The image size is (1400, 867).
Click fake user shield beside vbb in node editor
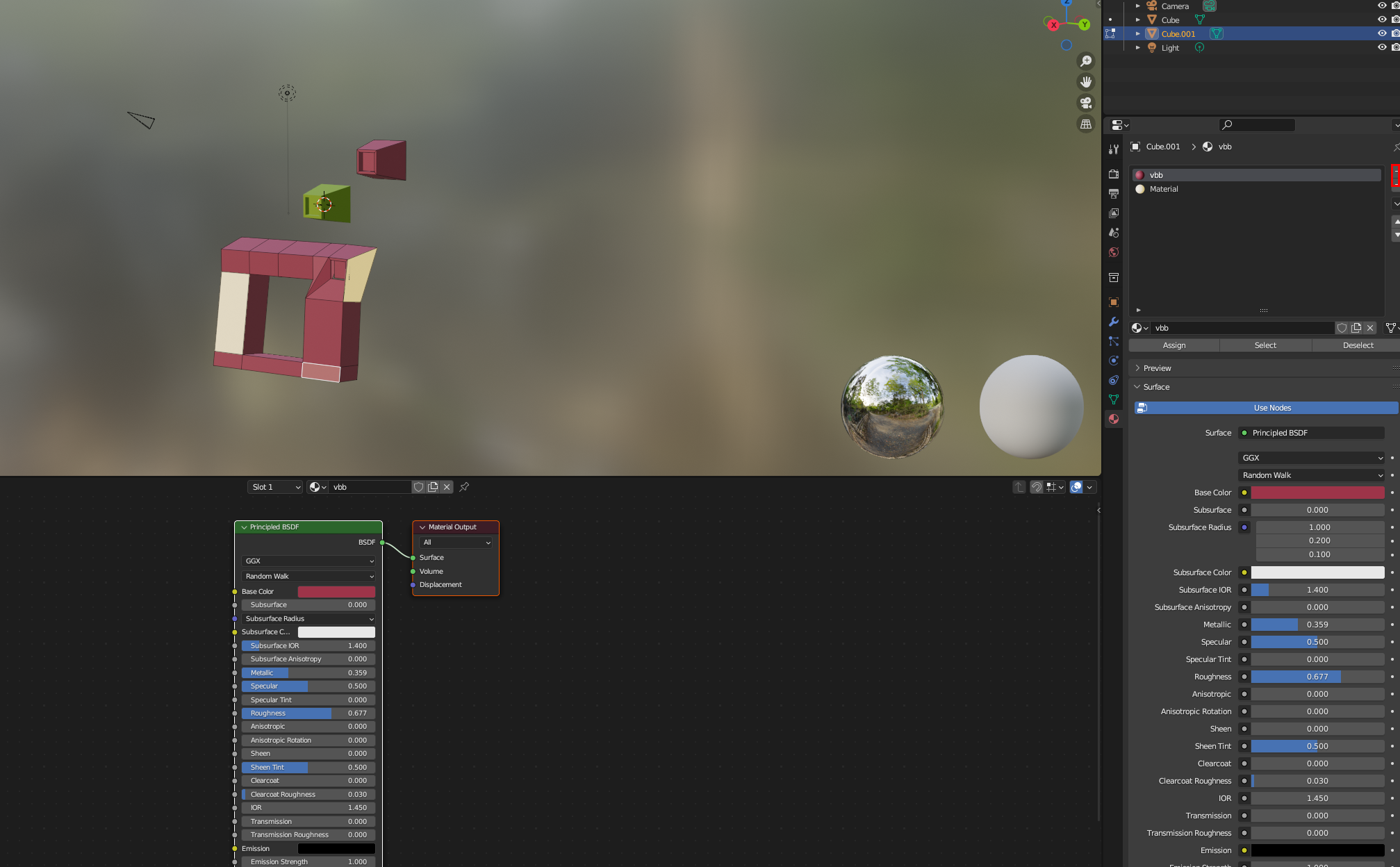click(418, 487)
